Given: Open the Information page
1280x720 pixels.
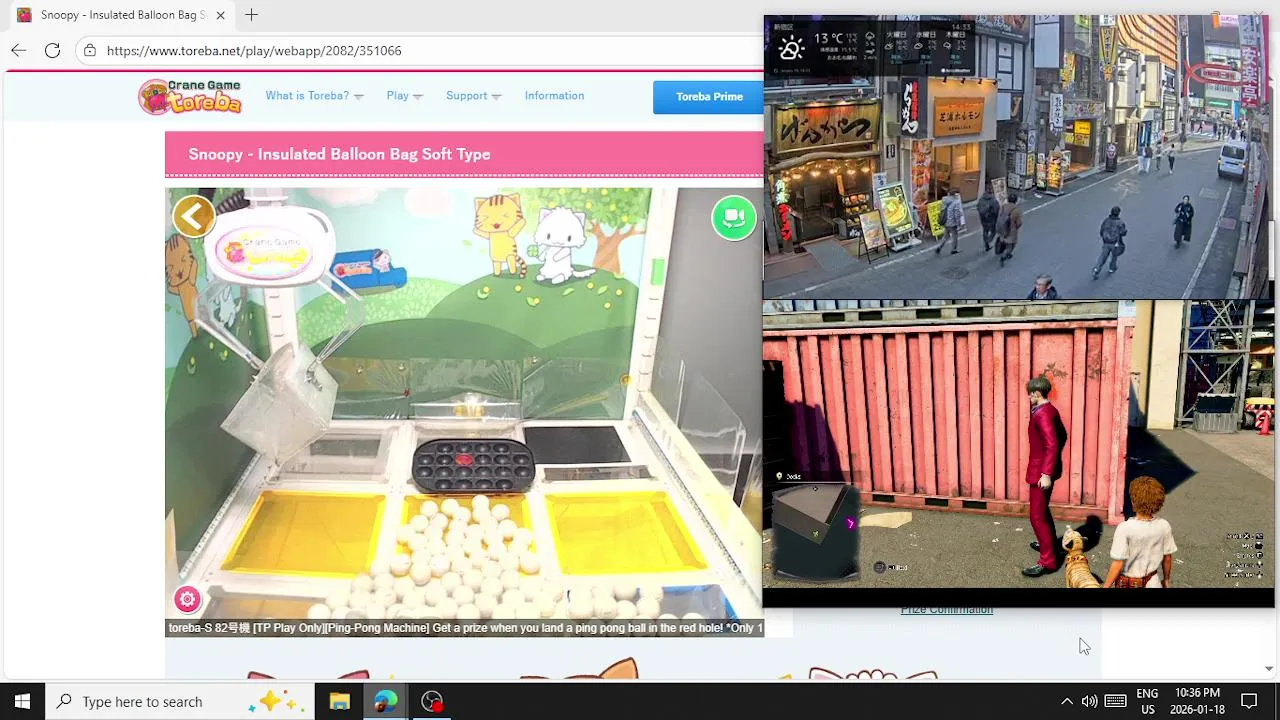Looking at the screenshot, I should tap(554, 96).
